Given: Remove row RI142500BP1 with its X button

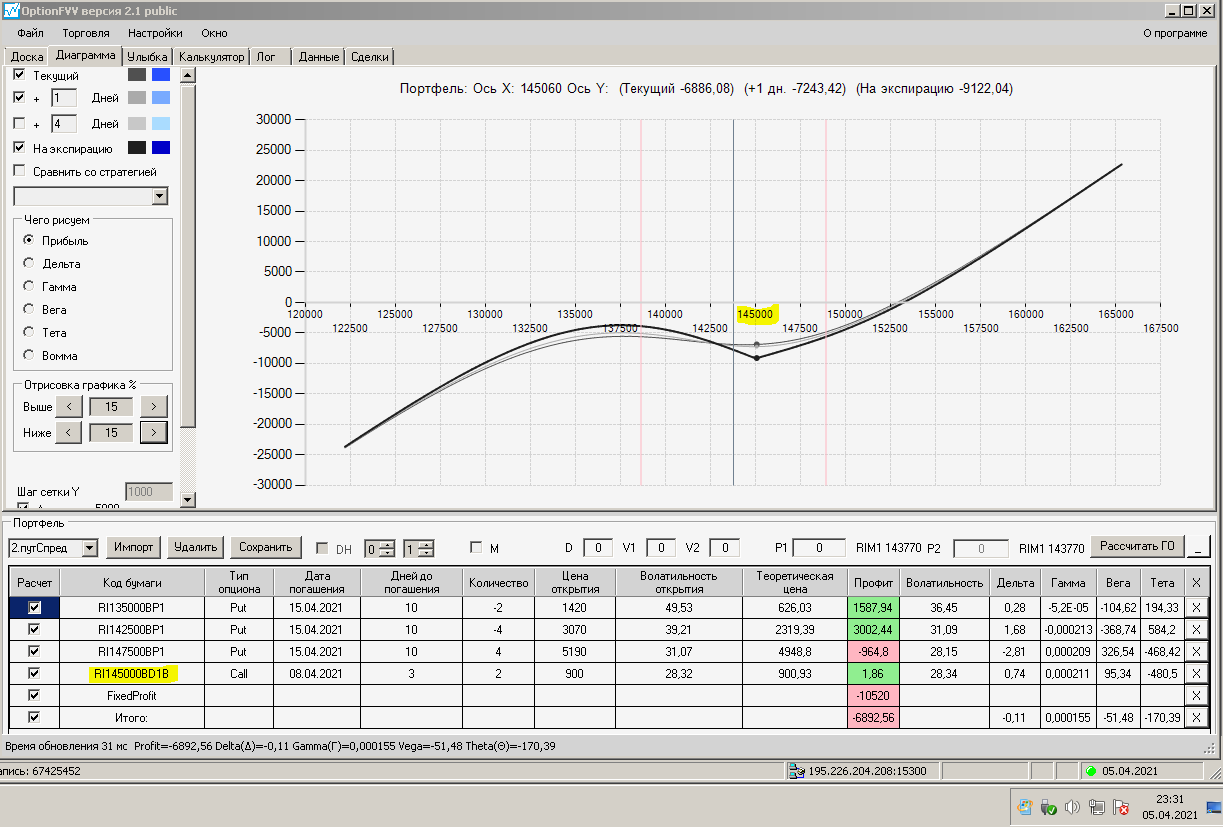Looking at the screenshot, I should coord(1196,629).
